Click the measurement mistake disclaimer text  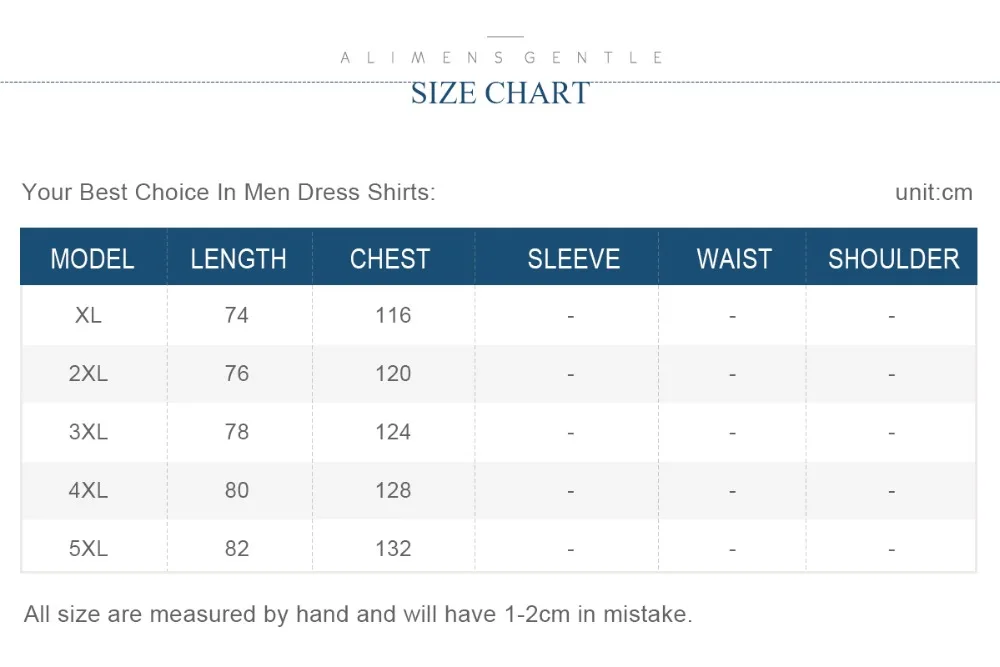(x=358, y=614)
